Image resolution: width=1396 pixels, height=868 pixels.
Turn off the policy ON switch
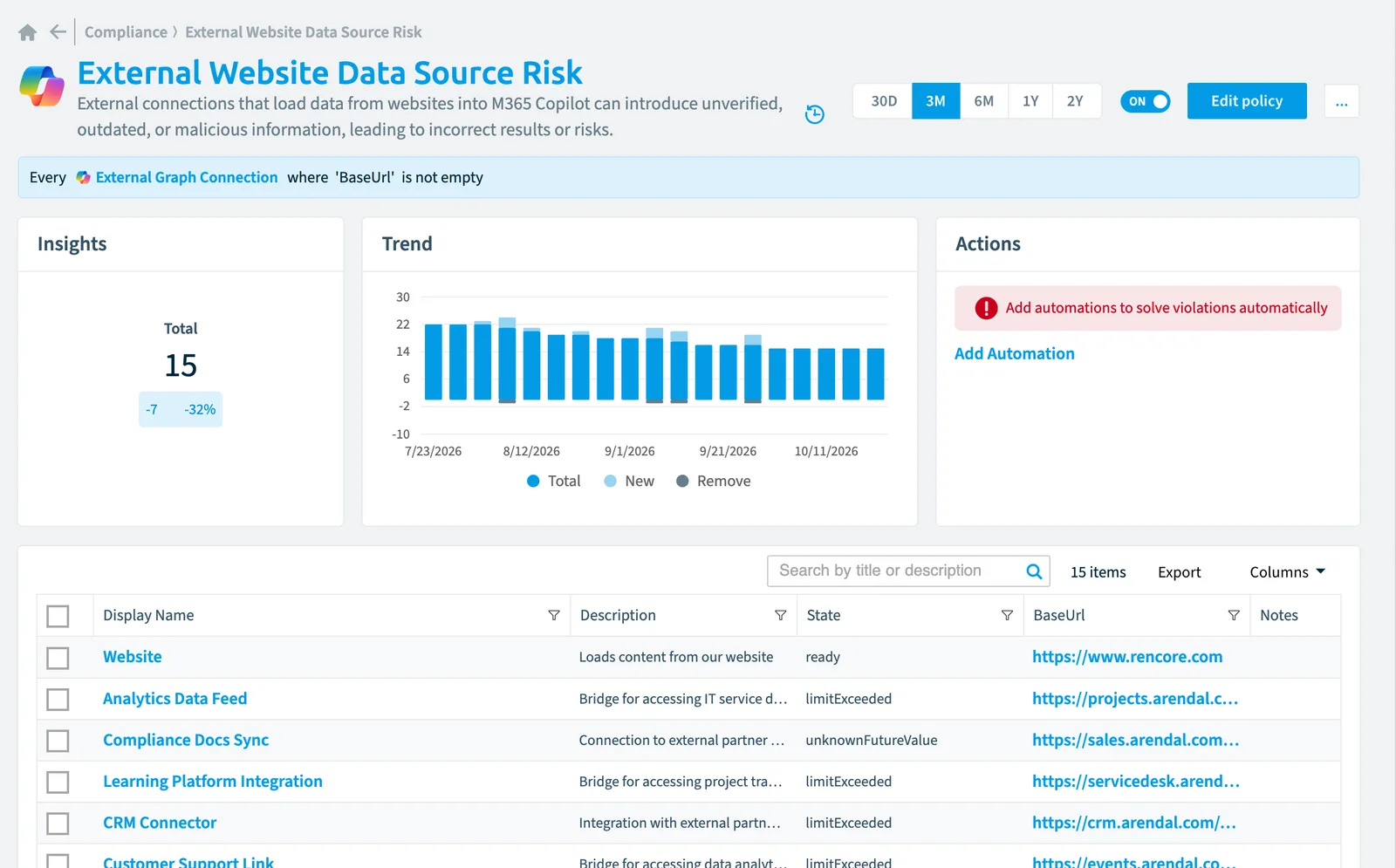point(1145,101)
